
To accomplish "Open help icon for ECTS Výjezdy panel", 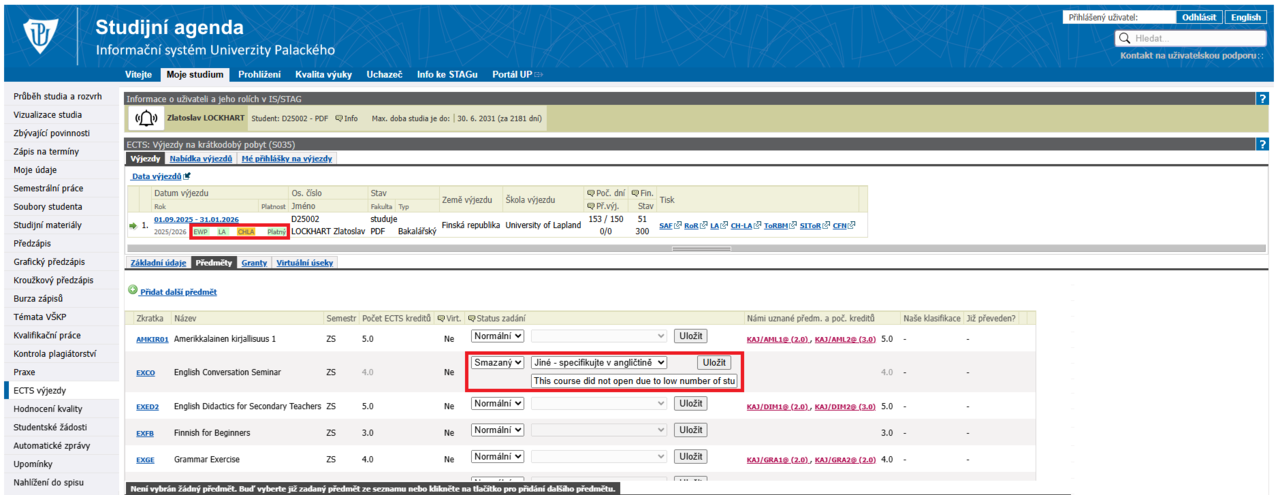I will click(1262, 144).
